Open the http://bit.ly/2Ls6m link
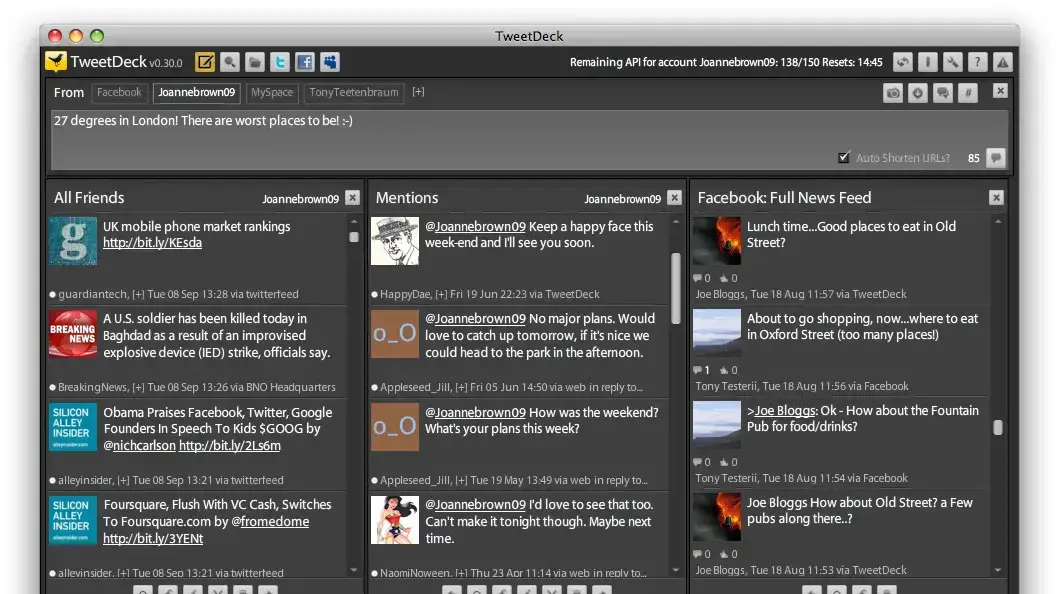Screen dimensions: 1059x594 230,446
